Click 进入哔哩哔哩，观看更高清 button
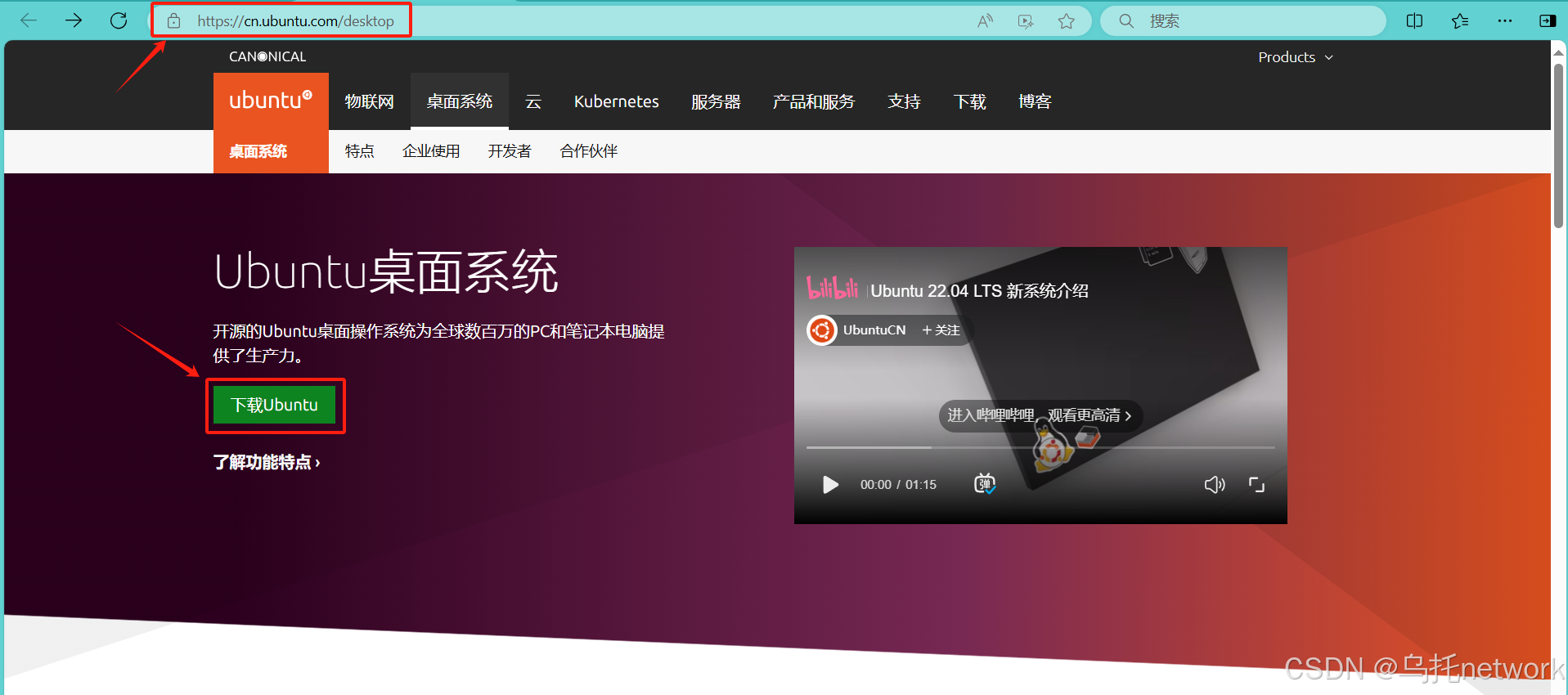The height and width of the screenshot is (695, 1568). click(x=1040, y=415)
